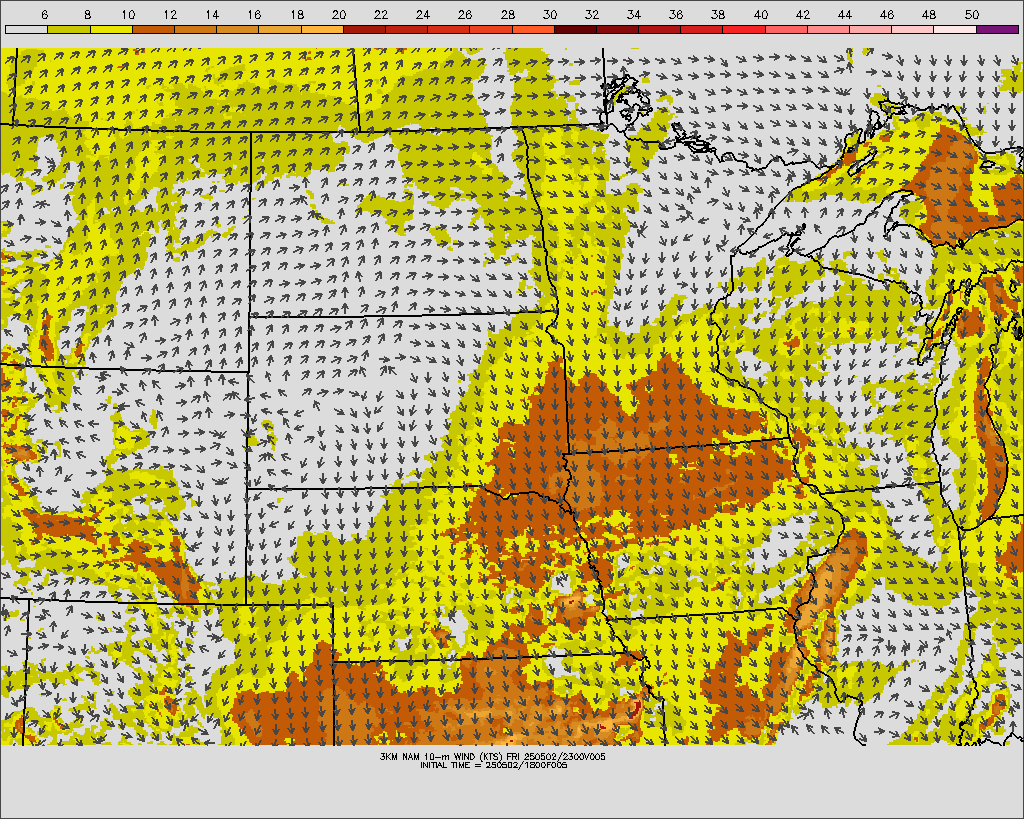Viewport: 1024px width, 819px height.
Task: Click the legend label "44"
Action: (844, 14)
